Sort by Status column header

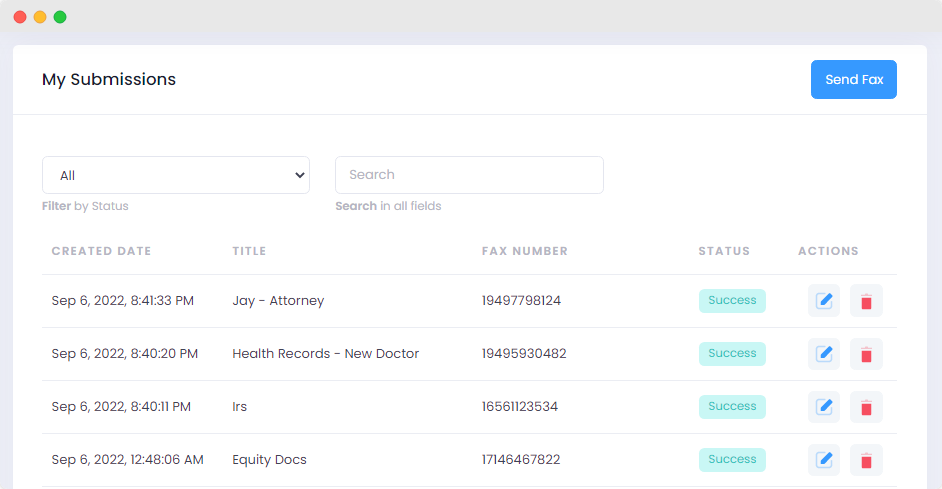click(724, 251)
